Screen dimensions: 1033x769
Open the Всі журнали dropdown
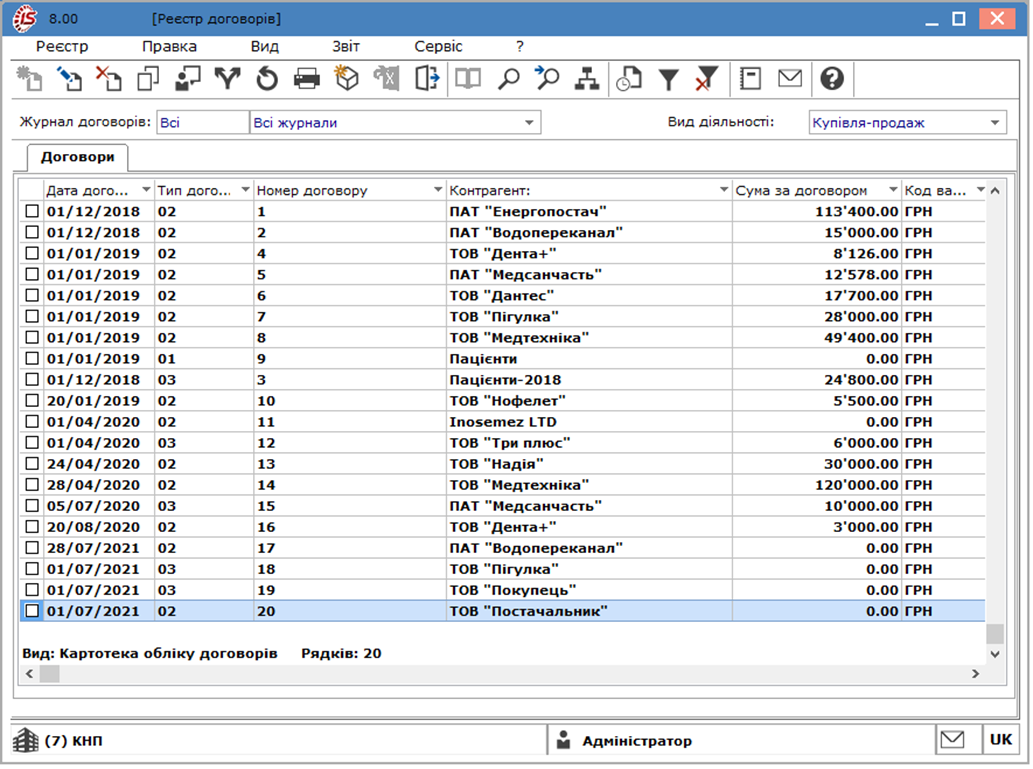(x=529, y=123)
